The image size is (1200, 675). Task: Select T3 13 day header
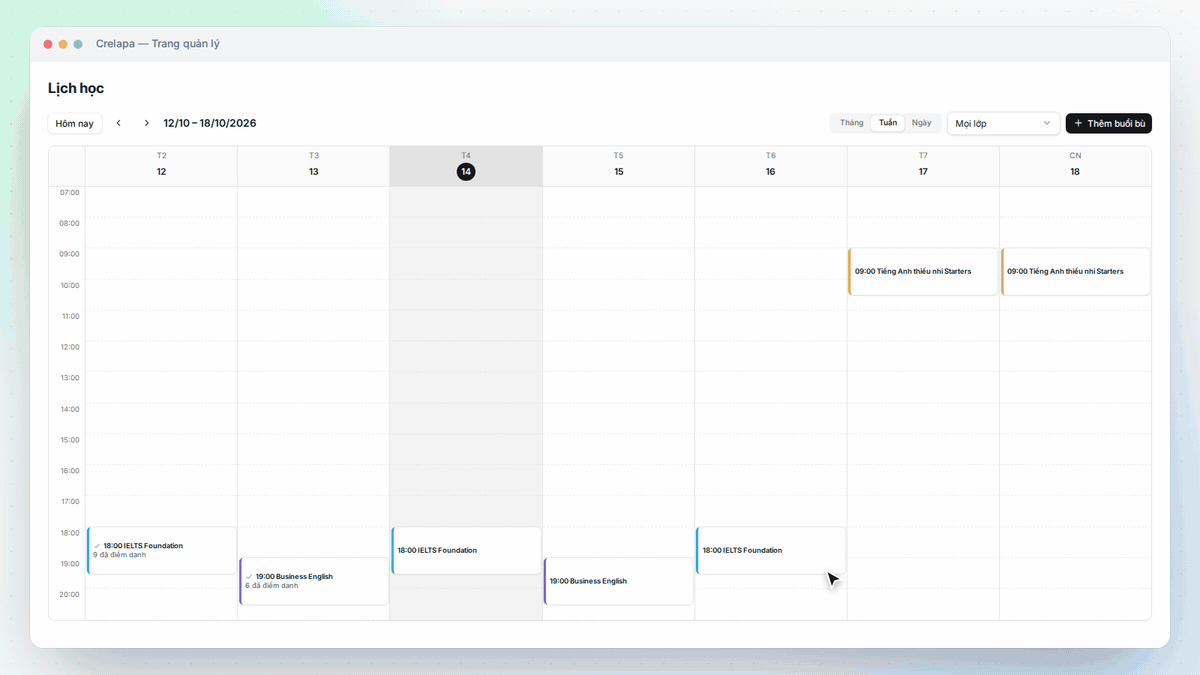[314, 166]
